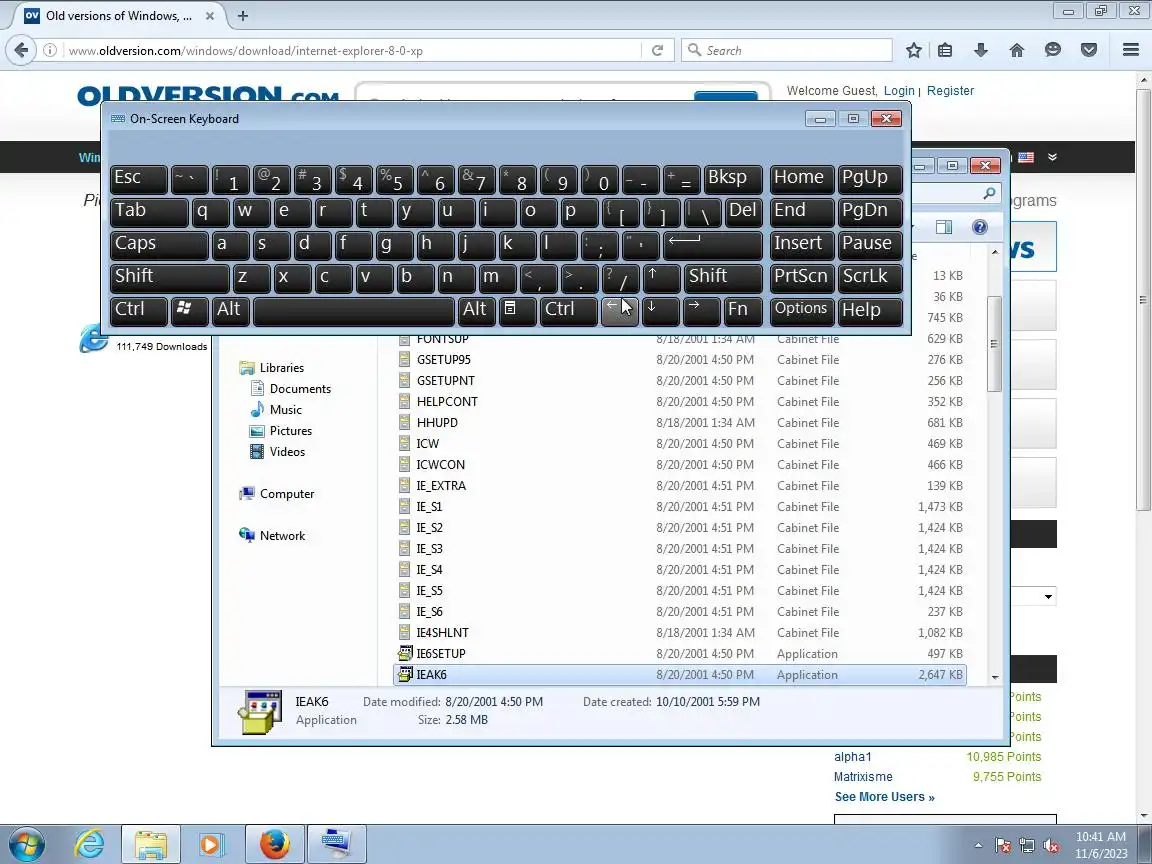Open a new Firefox tab
The width and height of the screenshot is (1152, 864).
click(243, 15)
